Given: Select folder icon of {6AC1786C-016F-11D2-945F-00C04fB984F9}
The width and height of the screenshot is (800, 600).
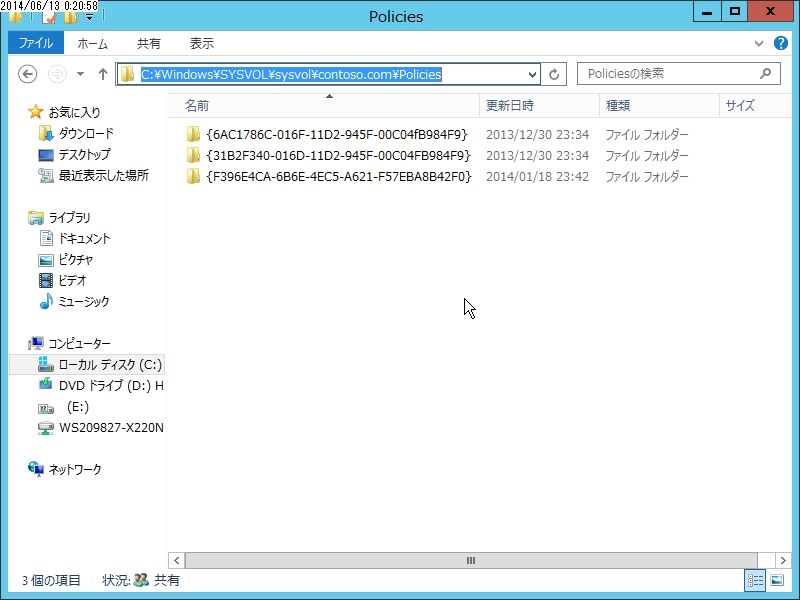Looking at the screenshot, I should [193, 134].
